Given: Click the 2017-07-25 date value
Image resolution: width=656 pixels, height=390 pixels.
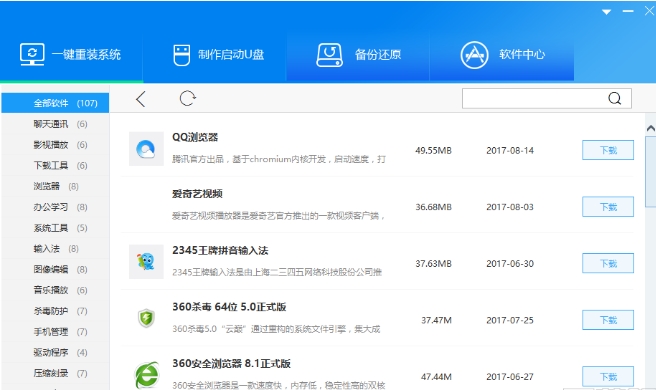Looking at the screenshot, I should [510, 320].
